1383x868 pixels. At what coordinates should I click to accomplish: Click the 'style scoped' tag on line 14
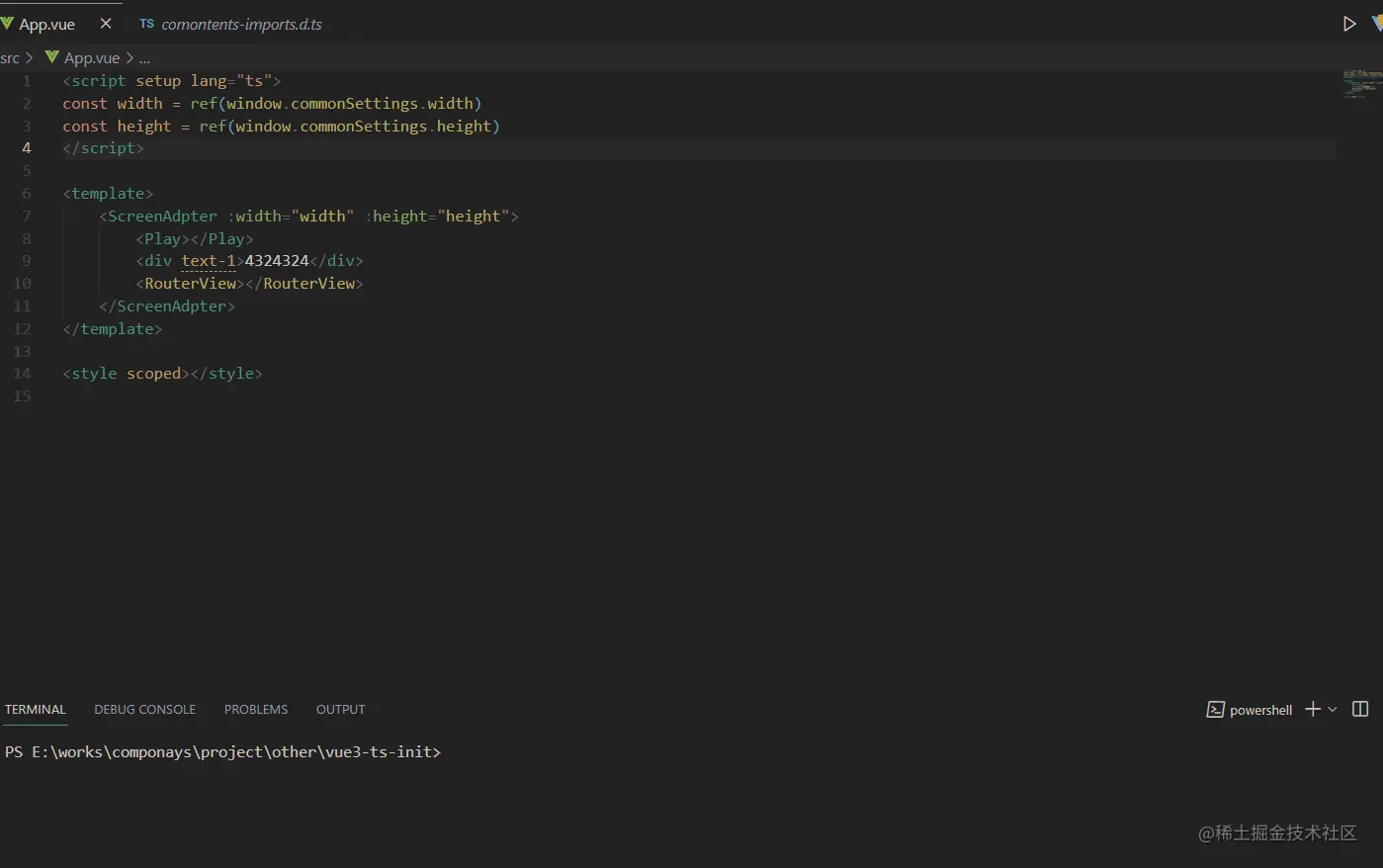pos(127,374)
